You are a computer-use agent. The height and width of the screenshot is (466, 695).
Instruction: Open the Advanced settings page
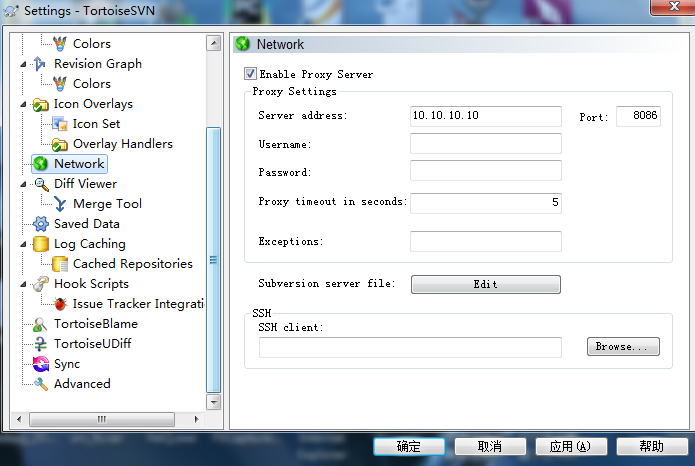pos(82,384)
